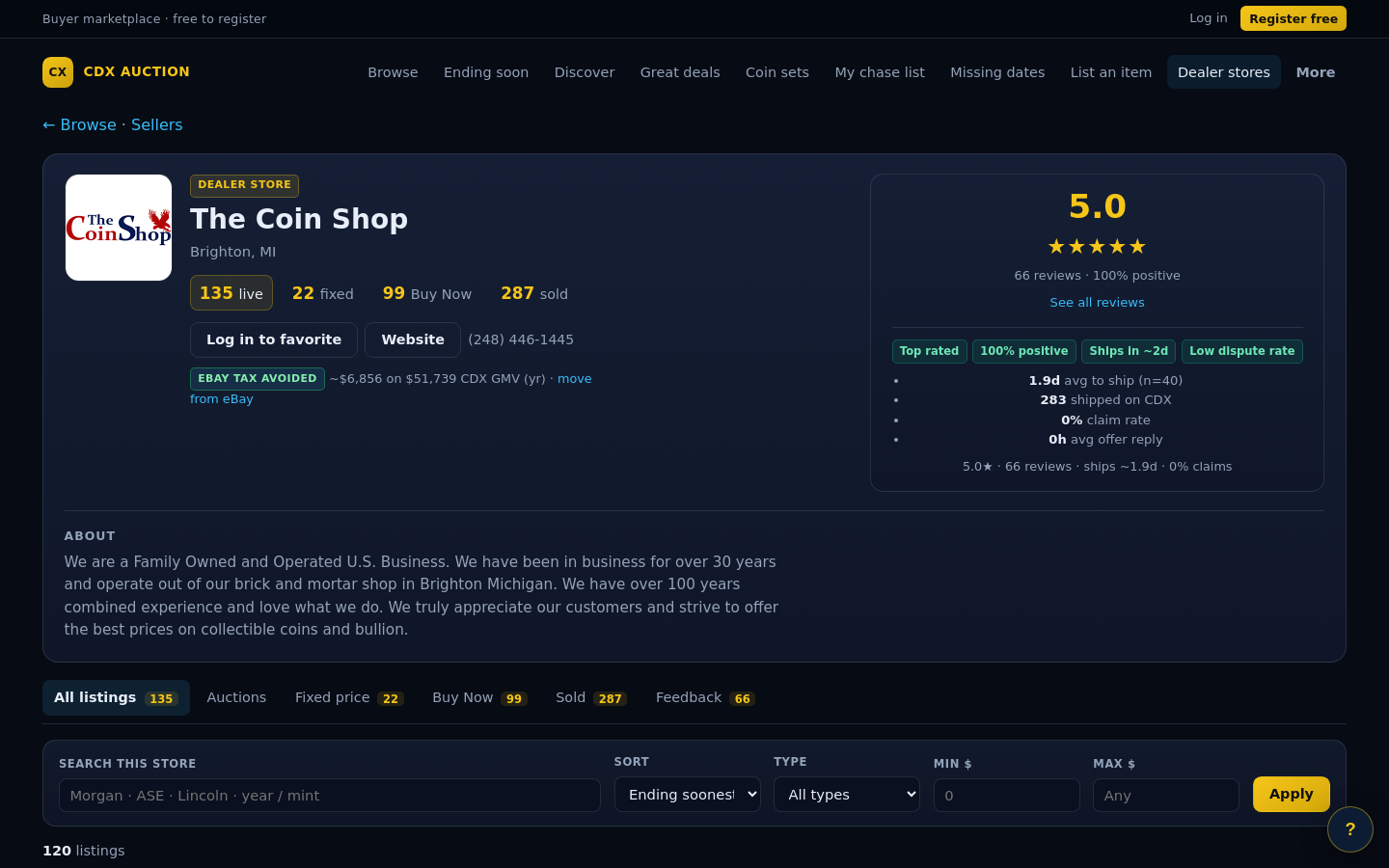Screen dimensions: 1389x868
Task: Select the All listings tab
Action: click(116, 697)
